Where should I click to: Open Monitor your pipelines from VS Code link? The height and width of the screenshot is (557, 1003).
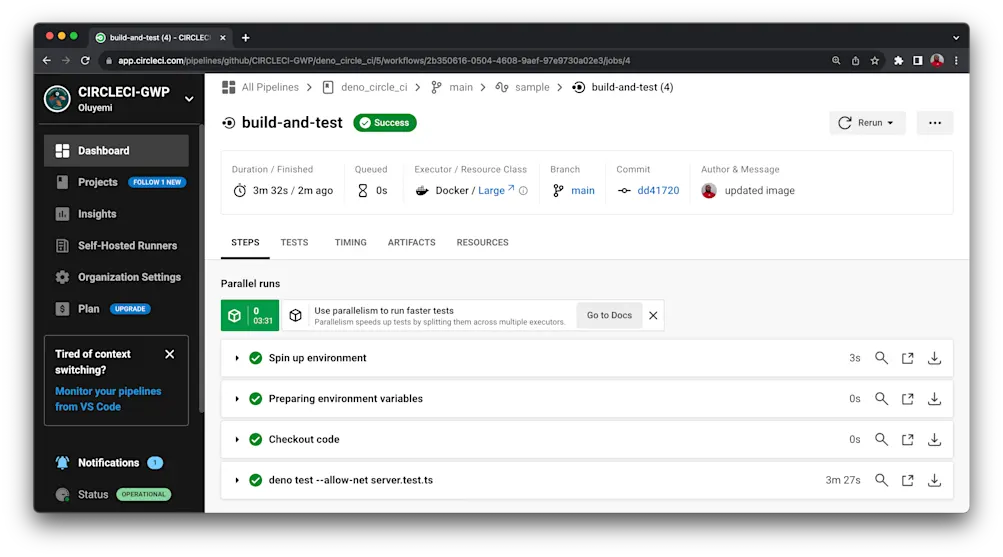pos(108,399)
